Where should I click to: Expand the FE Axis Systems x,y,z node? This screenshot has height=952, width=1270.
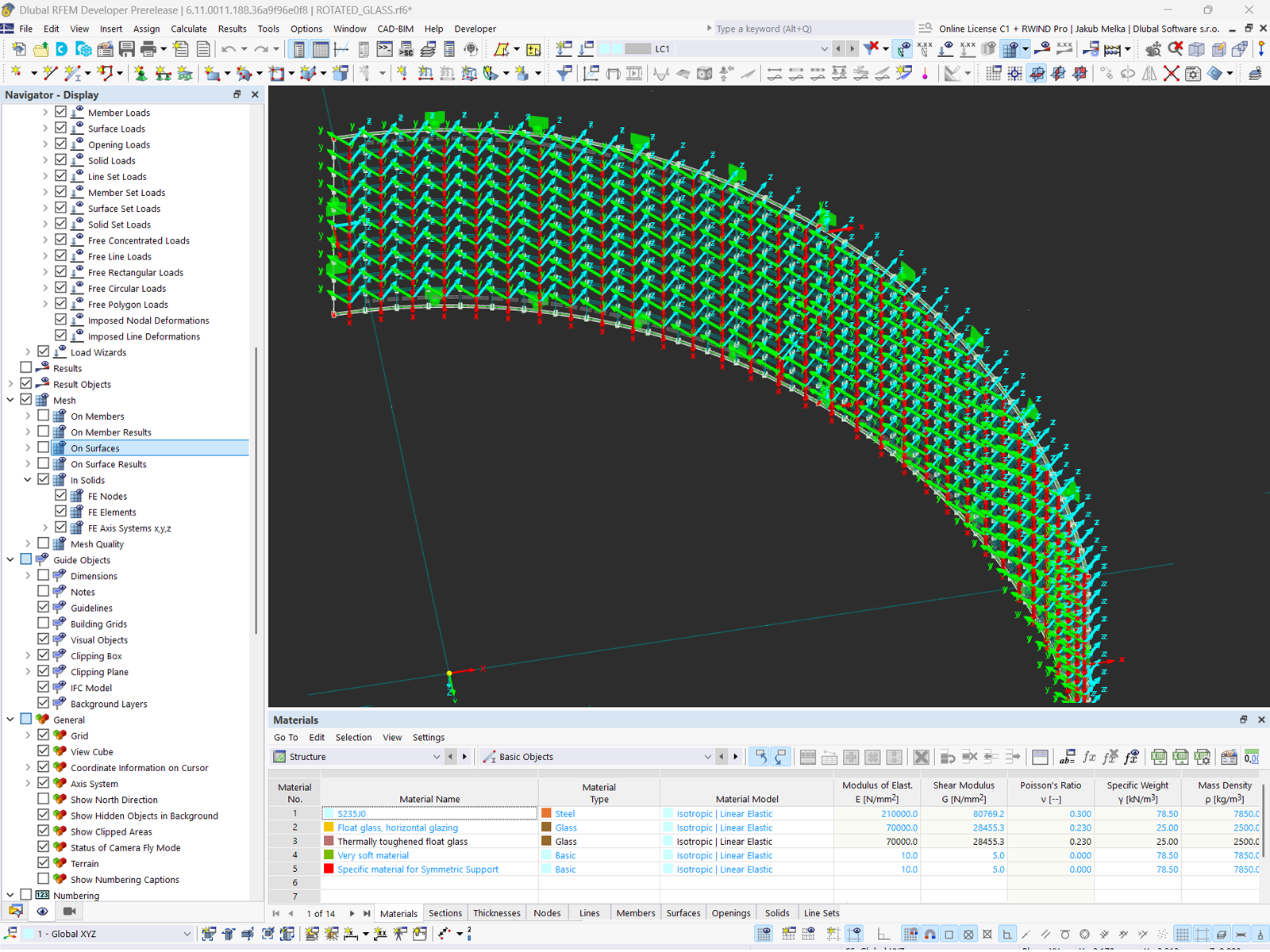(x=45, y=528)
